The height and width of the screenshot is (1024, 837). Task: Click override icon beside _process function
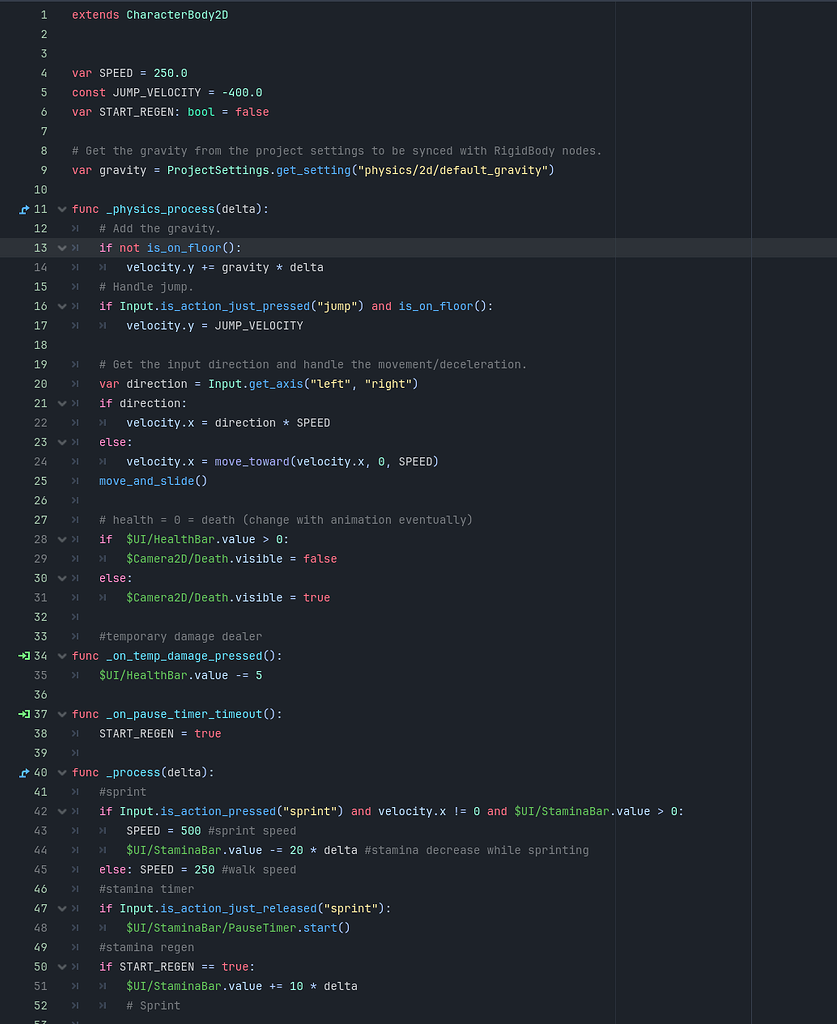point(24,772)
